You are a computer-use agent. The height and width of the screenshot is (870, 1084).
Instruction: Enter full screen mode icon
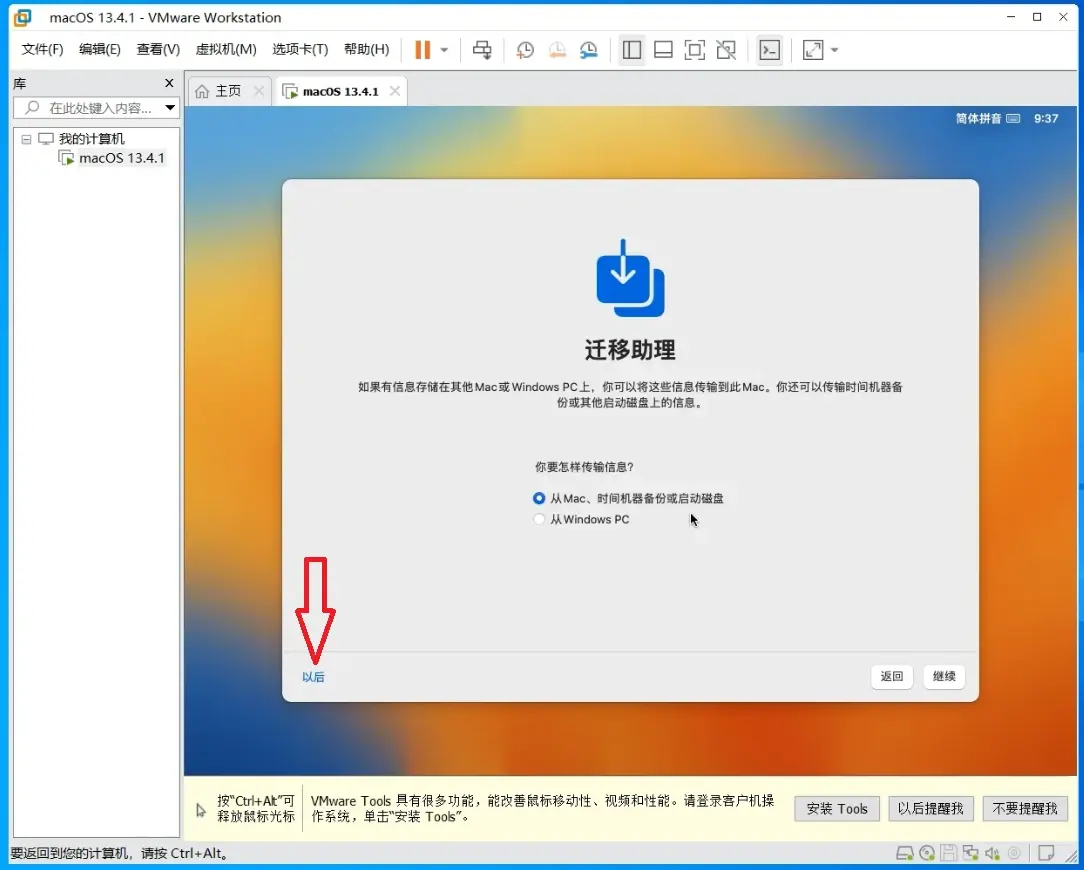tap(694, 50)
